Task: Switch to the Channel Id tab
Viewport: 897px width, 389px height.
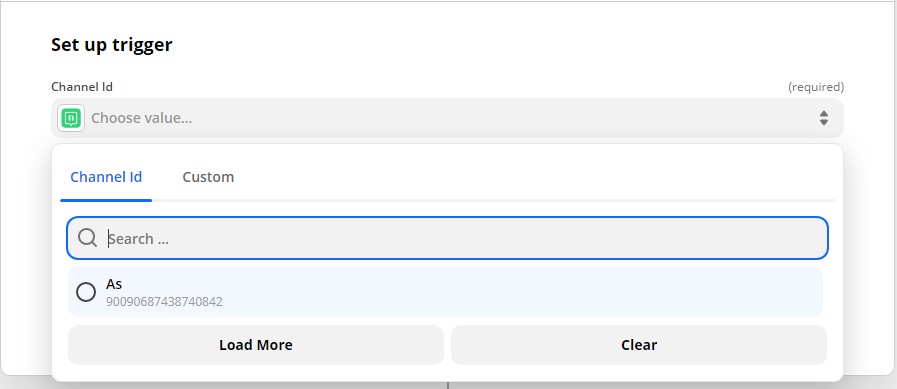Action: [x=106, y=177]
